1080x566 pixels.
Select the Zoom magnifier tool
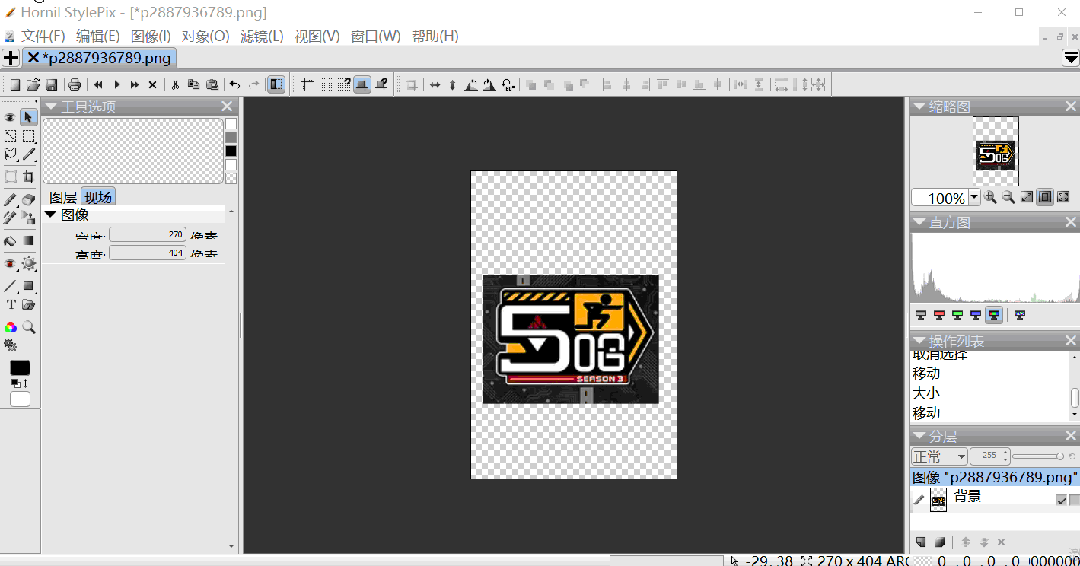[28, 327]
